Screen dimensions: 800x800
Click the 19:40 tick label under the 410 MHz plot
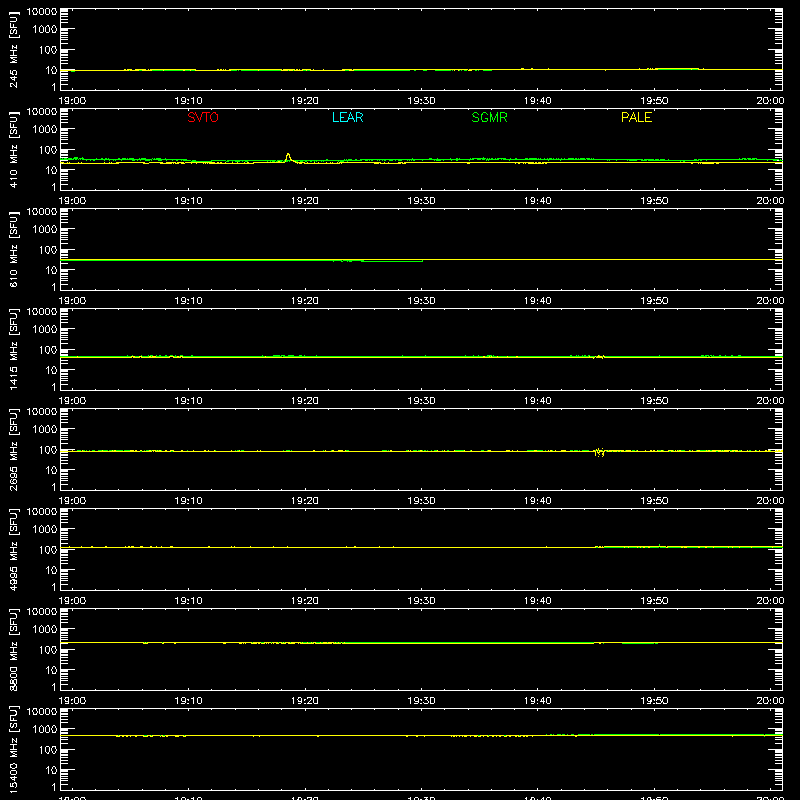click(538, 201)
